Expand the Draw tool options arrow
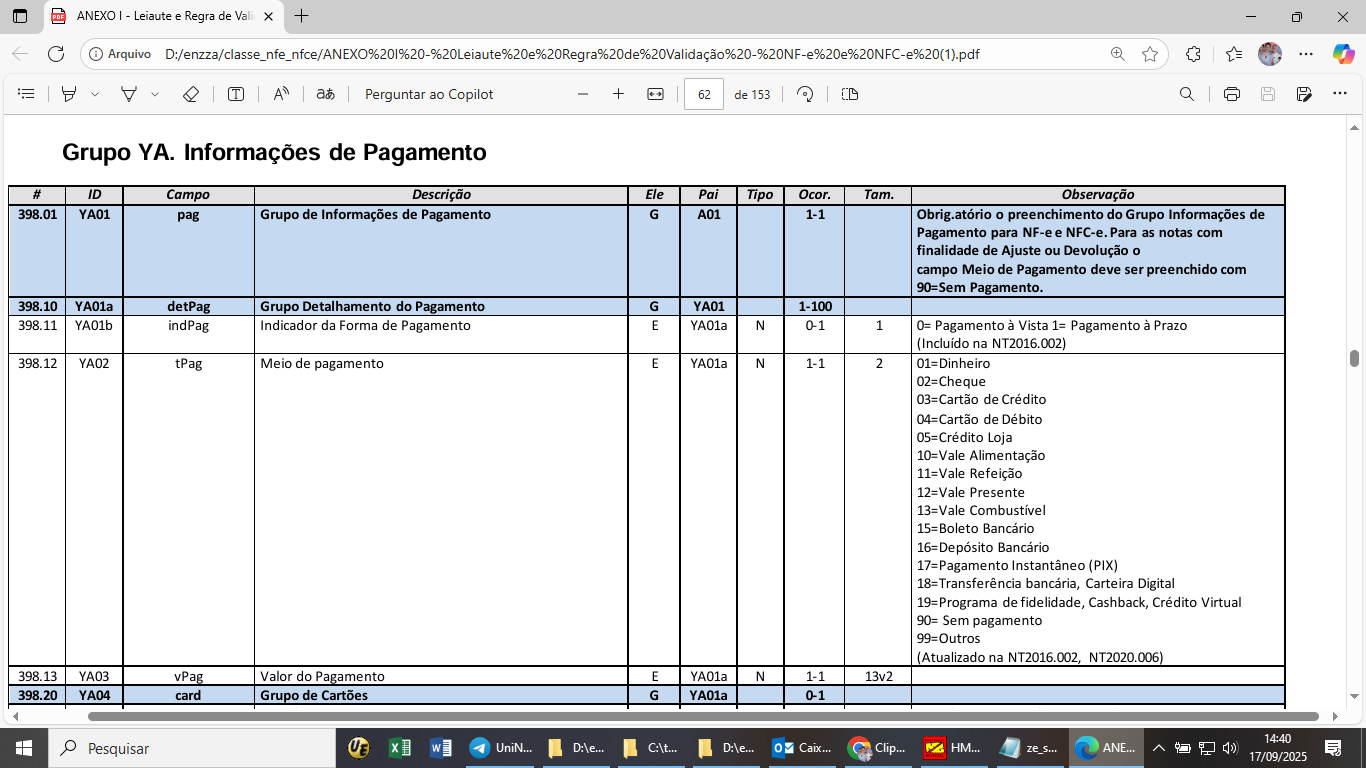The image size is (1366, 768). coord(155,94)
